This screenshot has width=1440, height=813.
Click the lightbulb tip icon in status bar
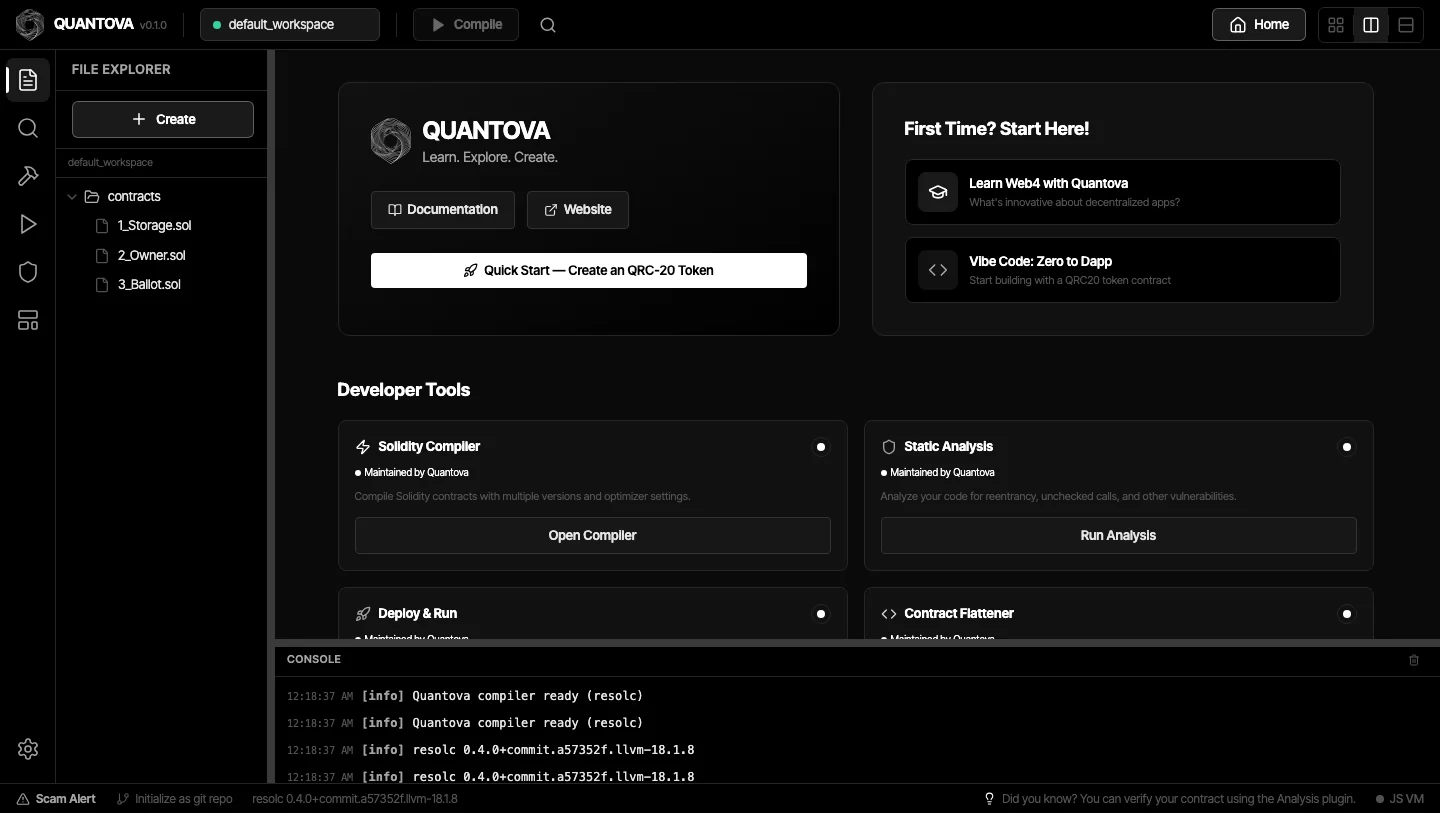click(x=990, y=799)
